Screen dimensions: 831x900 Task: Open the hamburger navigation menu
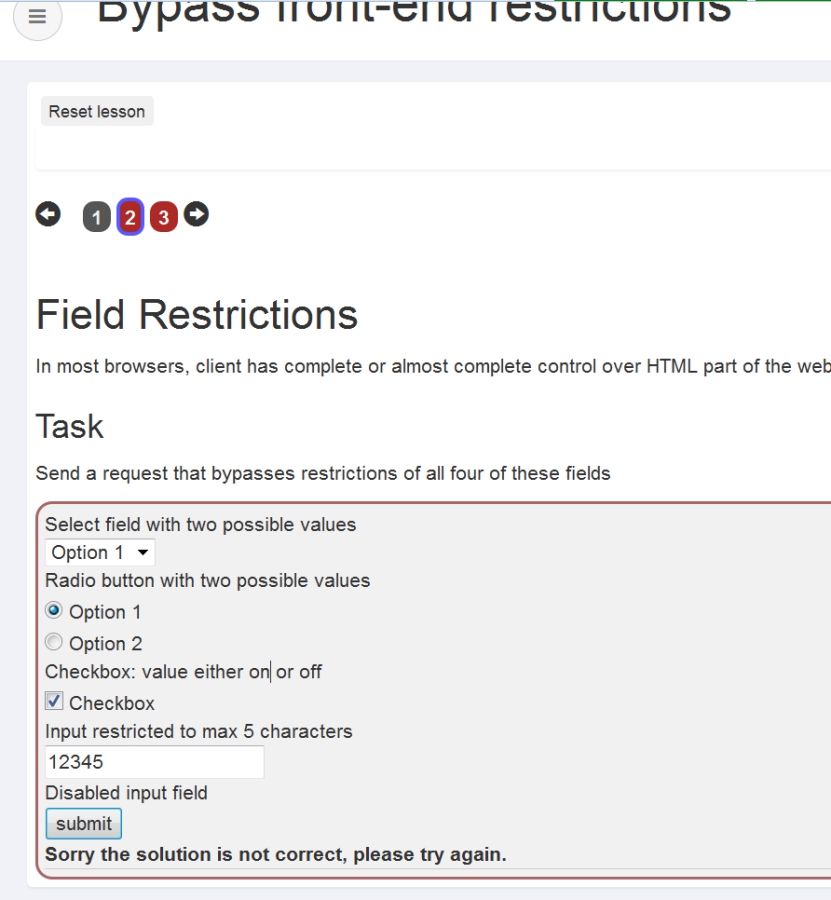point(37,17)
